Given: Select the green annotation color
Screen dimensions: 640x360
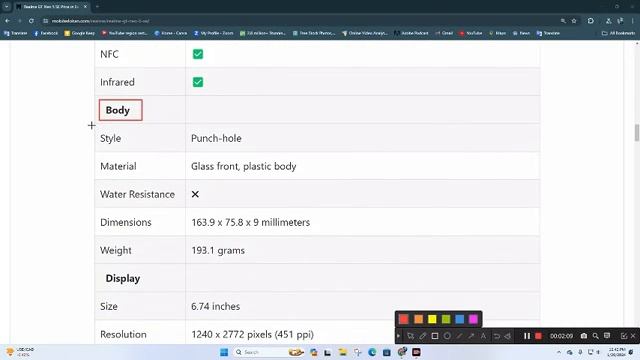Looking at the screenshot, I should click(x=446, y=319).
